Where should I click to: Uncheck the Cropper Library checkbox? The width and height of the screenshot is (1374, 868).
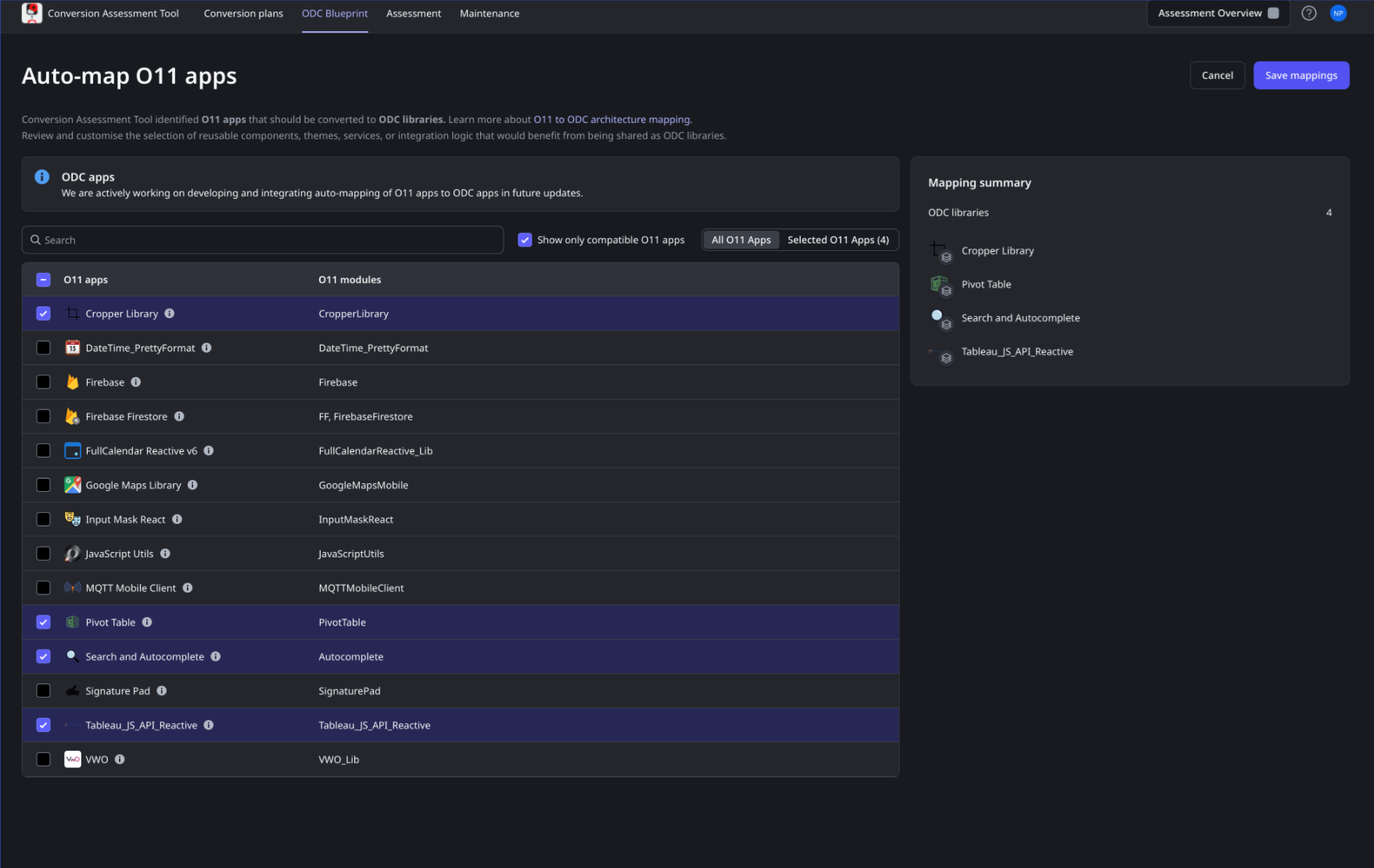point(44,314)
